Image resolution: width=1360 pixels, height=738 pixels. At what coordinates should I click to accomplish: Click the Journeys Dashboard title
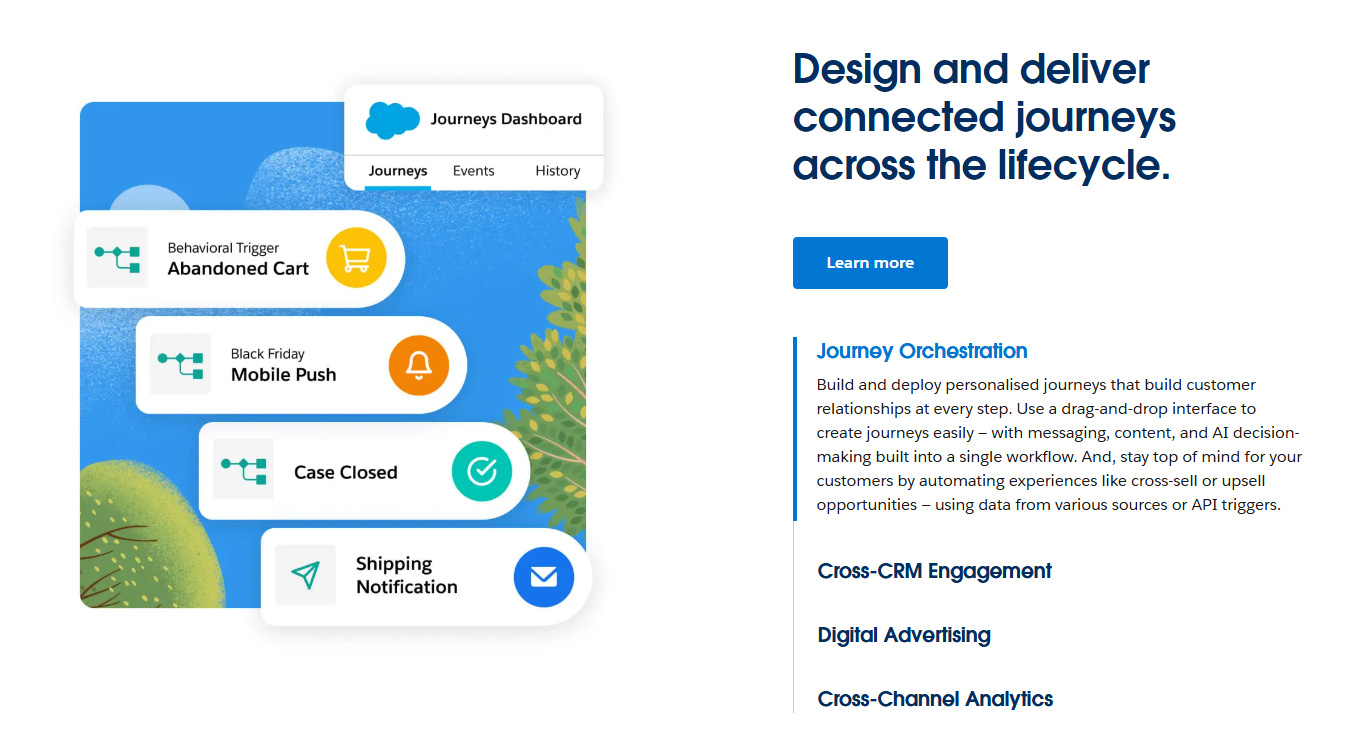[506, 119]
